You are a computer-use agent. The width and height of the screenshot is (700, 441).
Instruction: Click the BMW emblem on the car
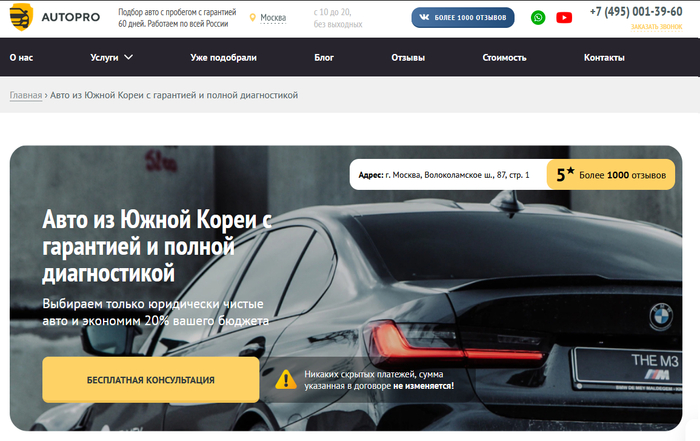point(659,314)
